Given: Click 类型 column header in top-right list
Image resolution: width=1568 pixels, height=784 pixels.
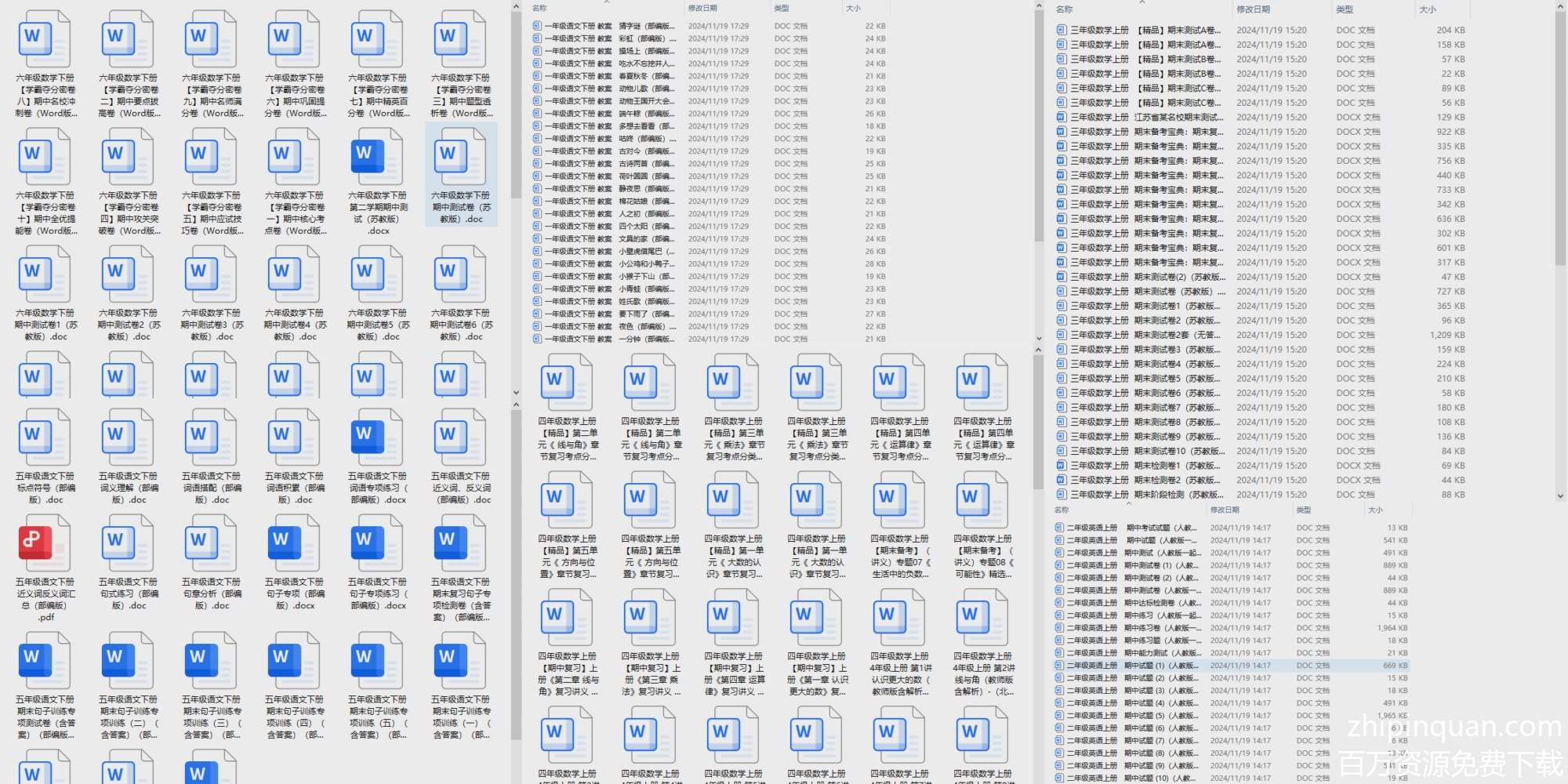Looking at the screenshot, I should tap(1345, 9).
